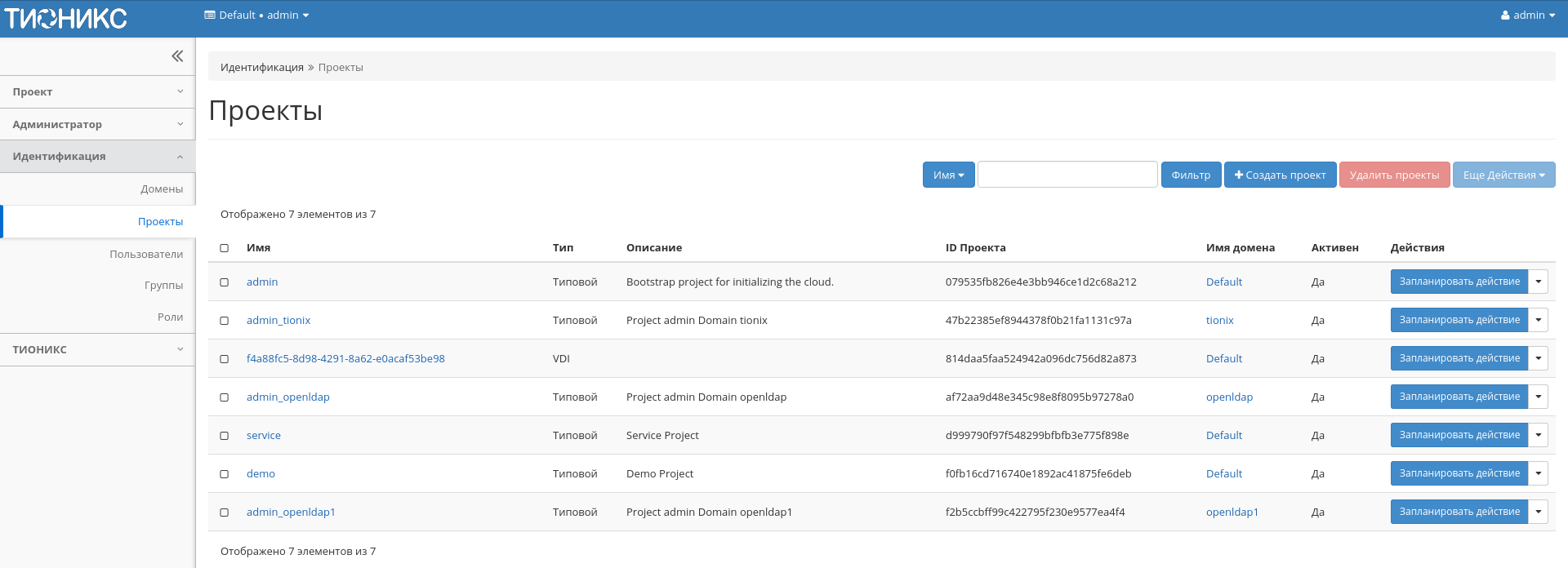
Task: Open the admin user menu
Action: (x=1527, y=16)
